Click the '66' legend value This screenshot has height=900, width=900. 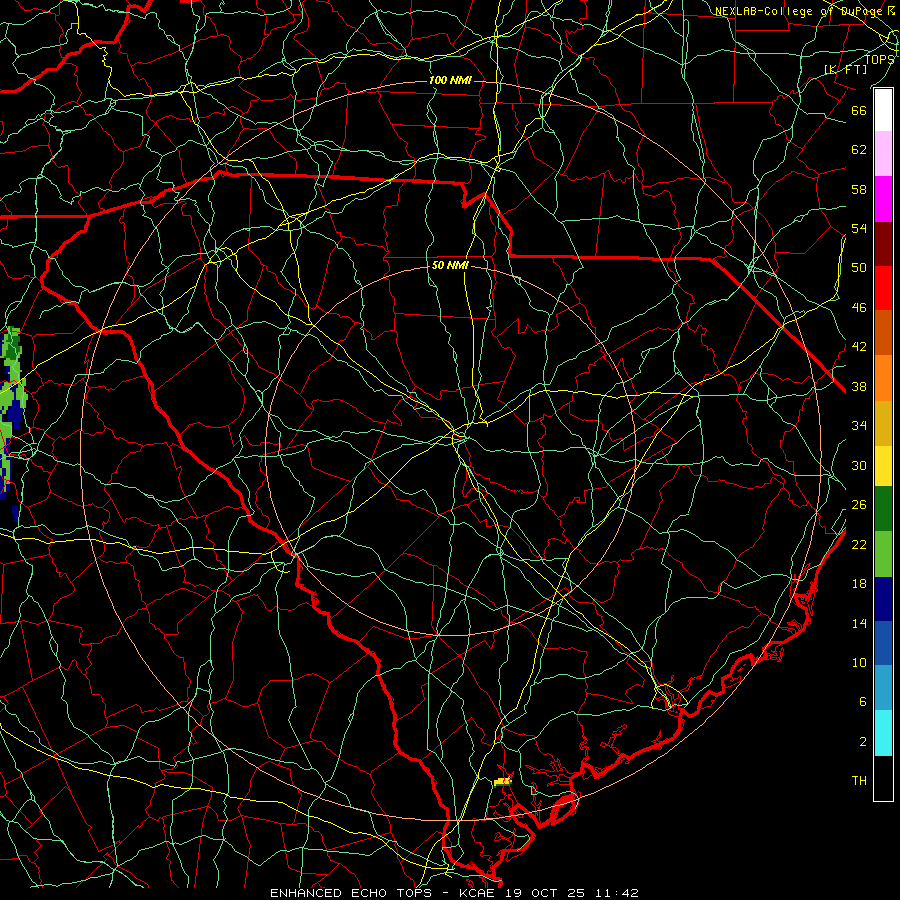pyautogui.click(x=859, y=110)
